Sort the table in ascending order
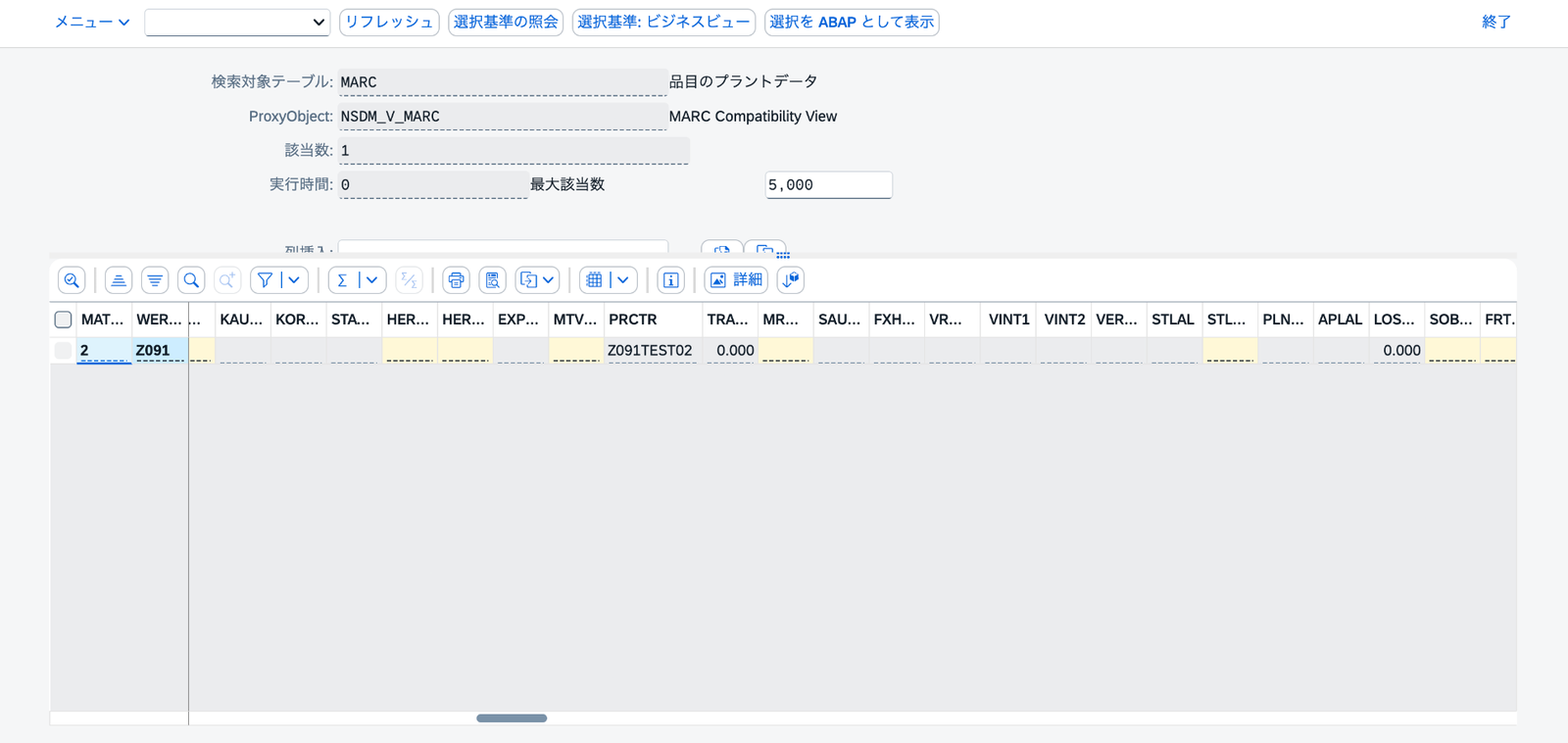The width and height of the screenshot is (1568, 743). 119,280
